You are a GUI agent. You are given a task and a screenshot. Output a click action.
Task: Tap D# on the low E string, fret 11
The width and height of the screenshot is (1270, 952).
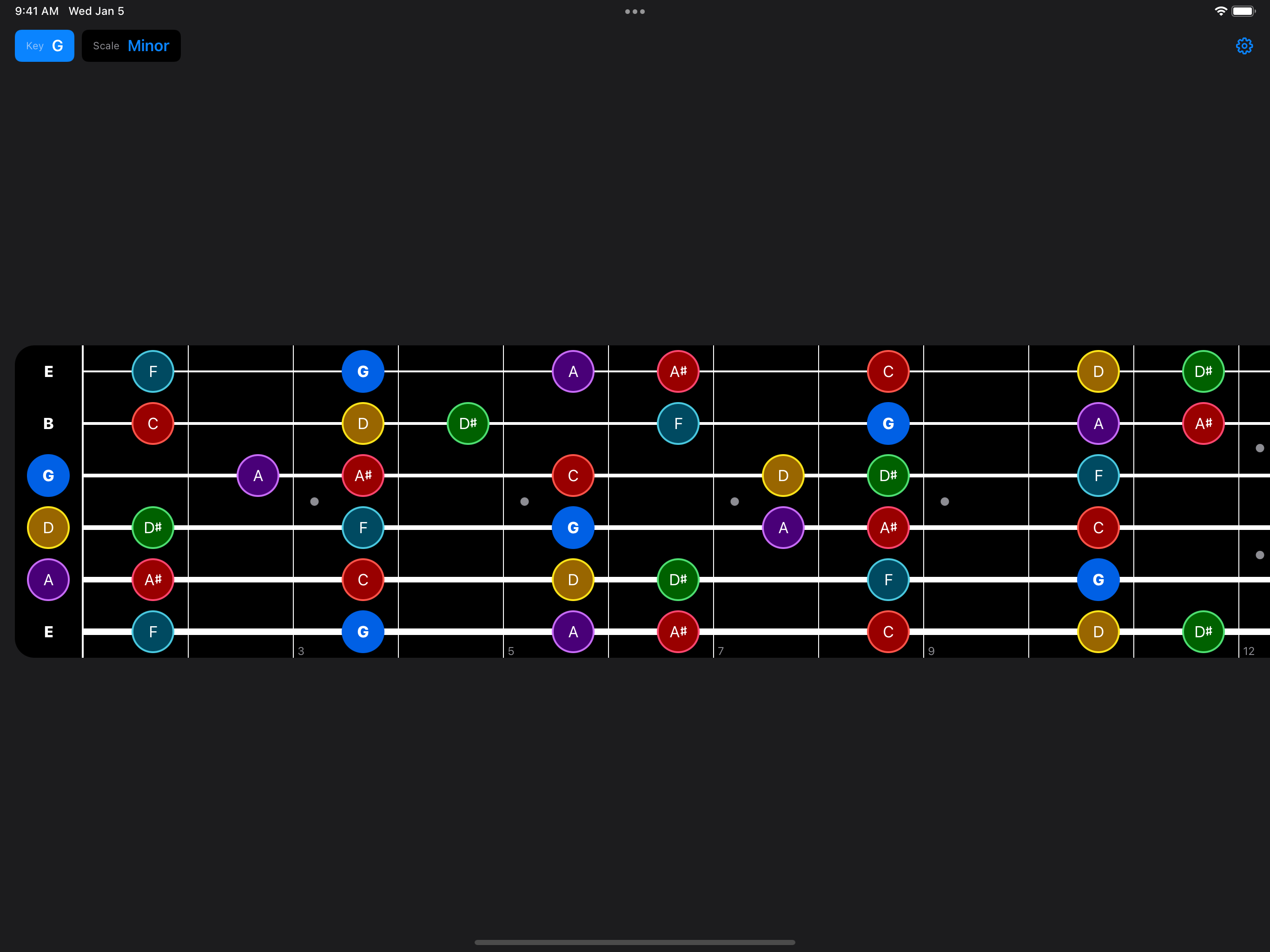coord(1204,632)
